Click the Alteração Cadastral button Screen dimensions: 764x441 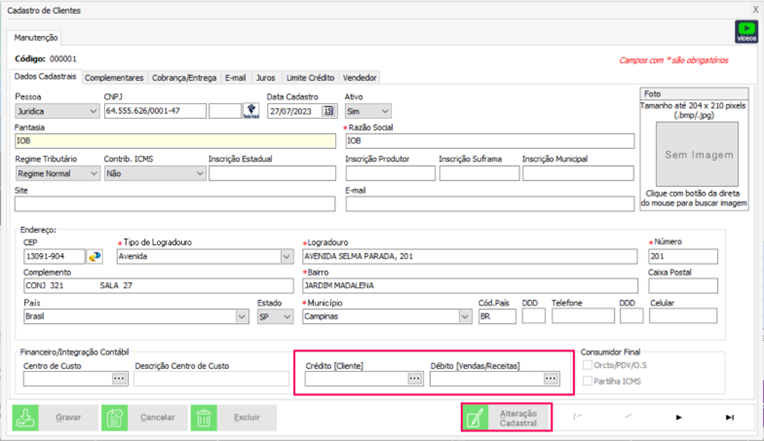point(505,418)
